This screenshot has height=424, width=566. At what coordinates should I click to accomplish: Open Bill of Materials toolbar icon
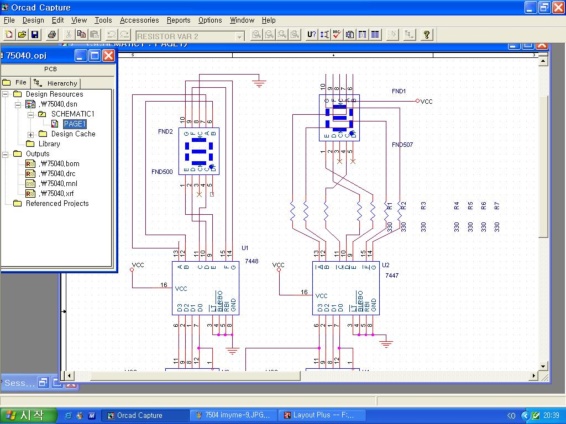(375, 35)
